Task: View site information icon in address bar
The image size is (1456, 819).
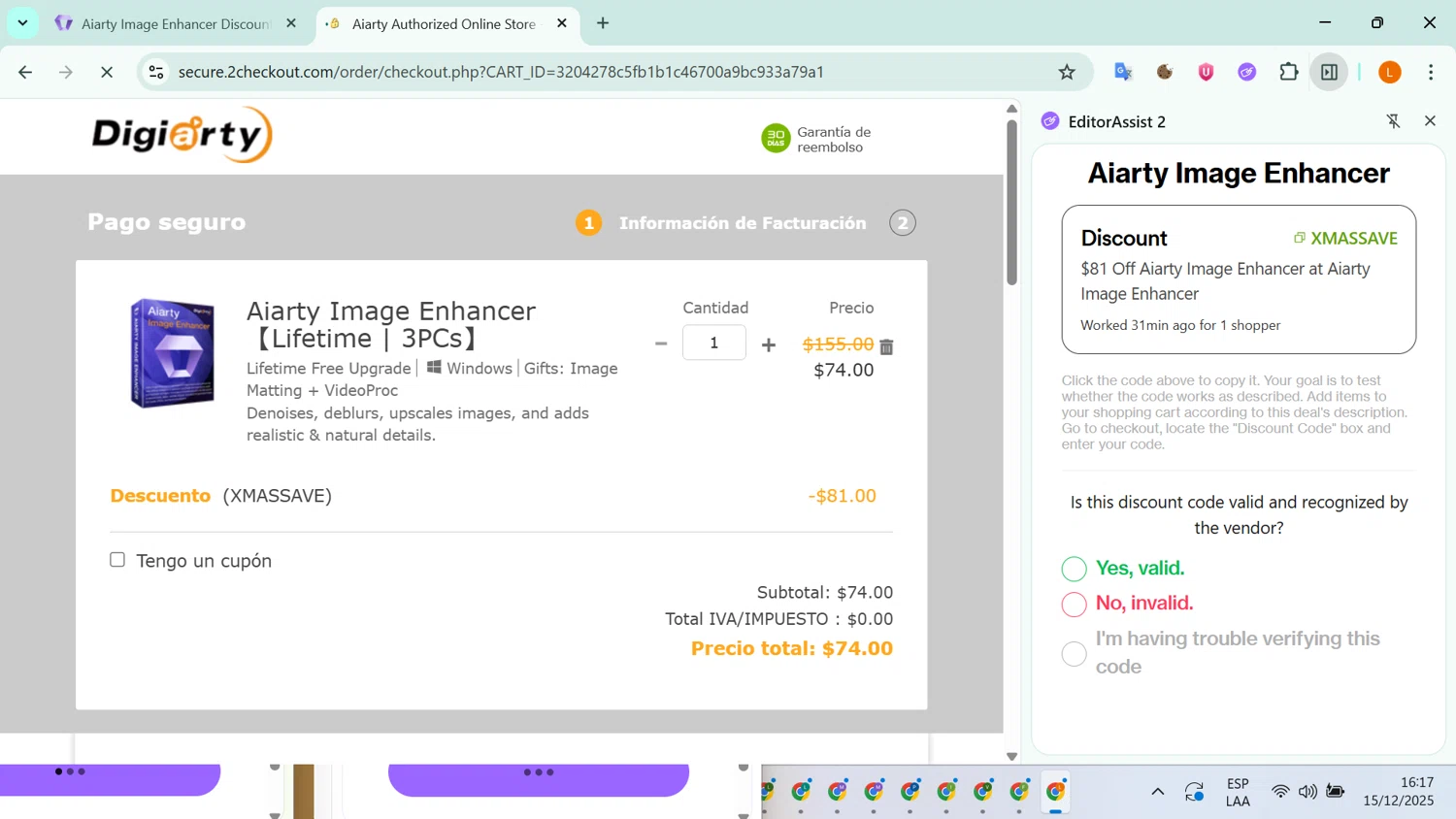Action: (x=156, y=72)
